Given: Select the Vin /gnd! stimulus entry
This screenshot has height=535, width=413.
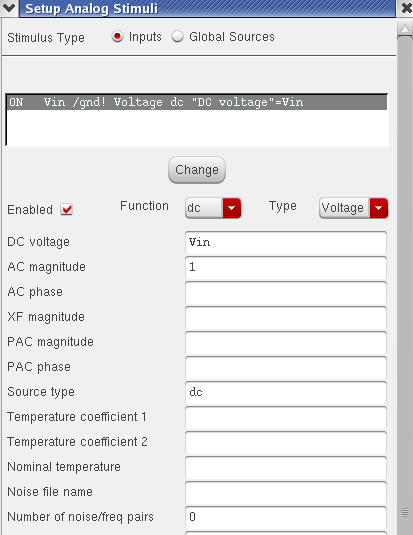Looking at the screenshot, I should coord(197,102).
